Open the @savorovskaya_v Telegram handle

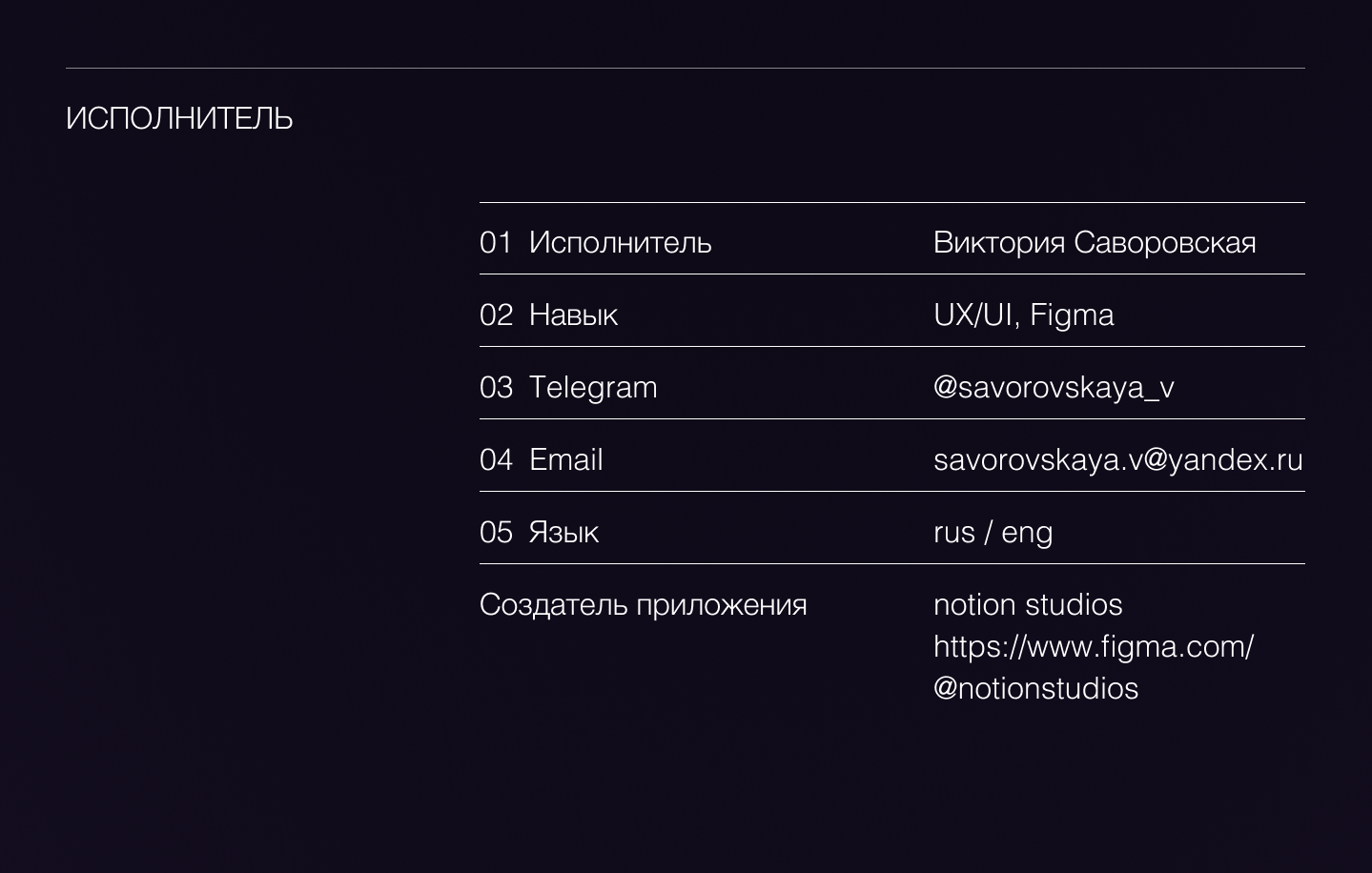pyautogui.click(x=1054, y=387)
